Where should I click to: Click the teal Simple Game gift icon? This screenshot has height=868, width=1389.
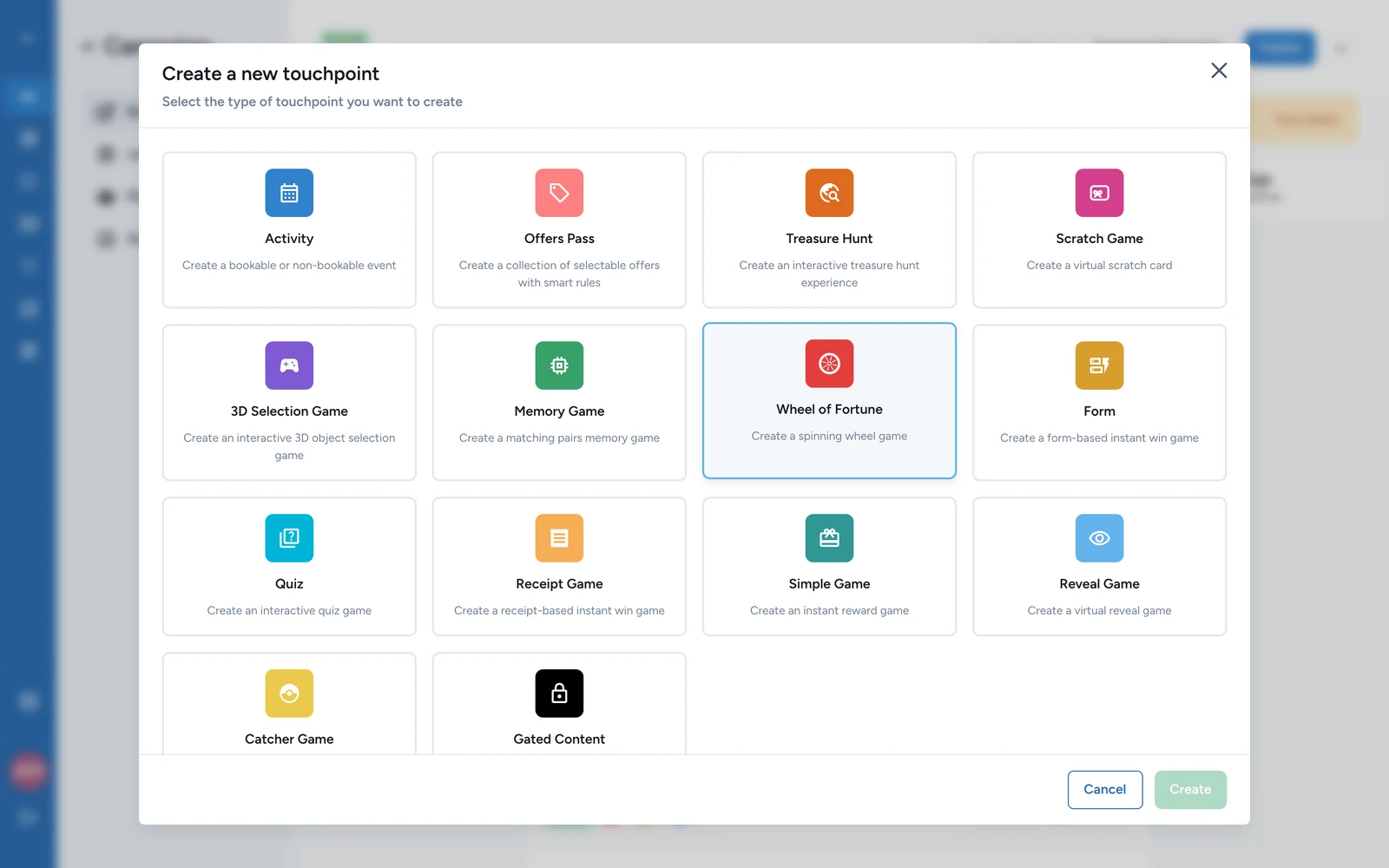point(829,538)
